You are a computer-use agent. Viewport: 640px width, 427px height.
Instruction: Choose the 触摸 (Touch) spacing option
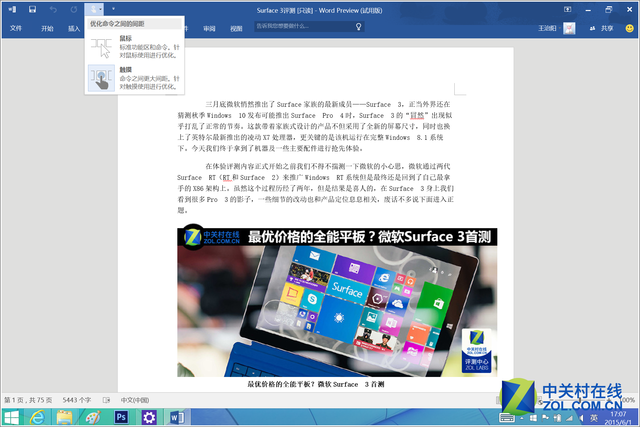tap(135, 78)
